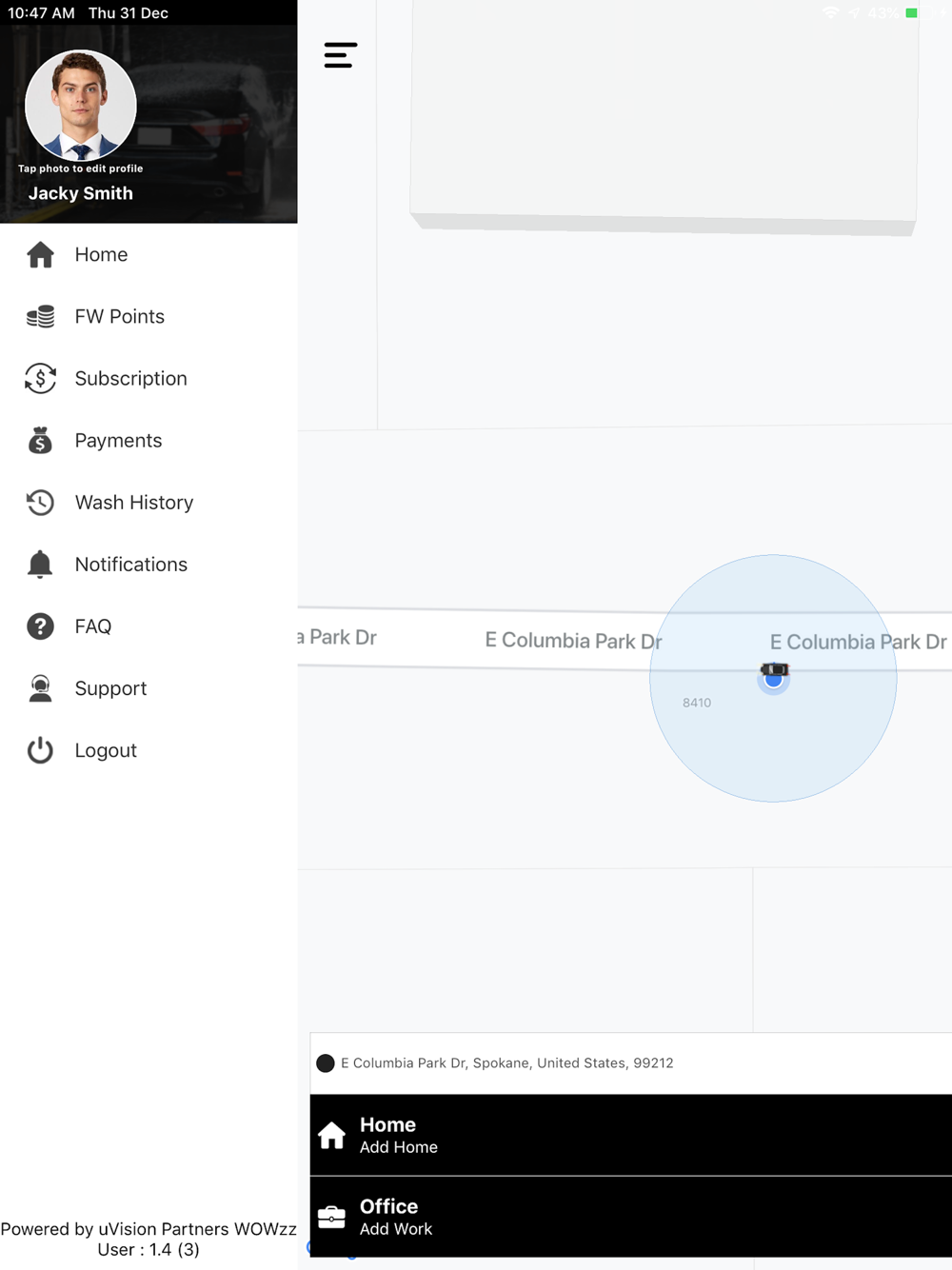Open FW Points menu item
The width and height of the screenshot is (952, 1270).
point(149,317)
